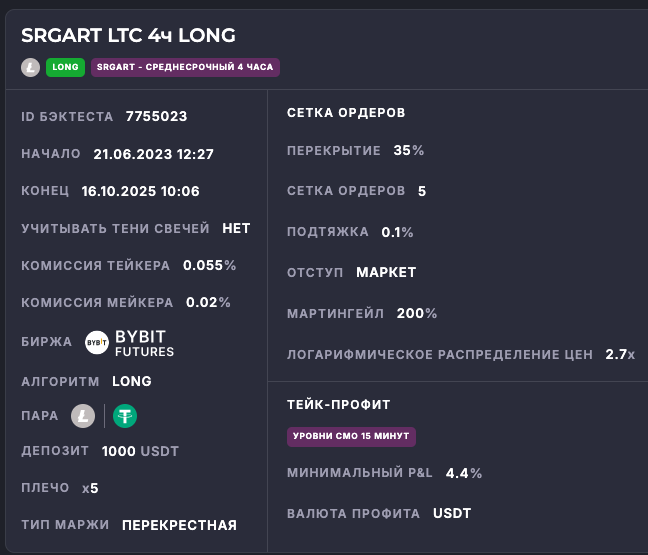The image size is (648, 555).
Task: Click the Сетка ордеров section header
Action: [345, 113]
